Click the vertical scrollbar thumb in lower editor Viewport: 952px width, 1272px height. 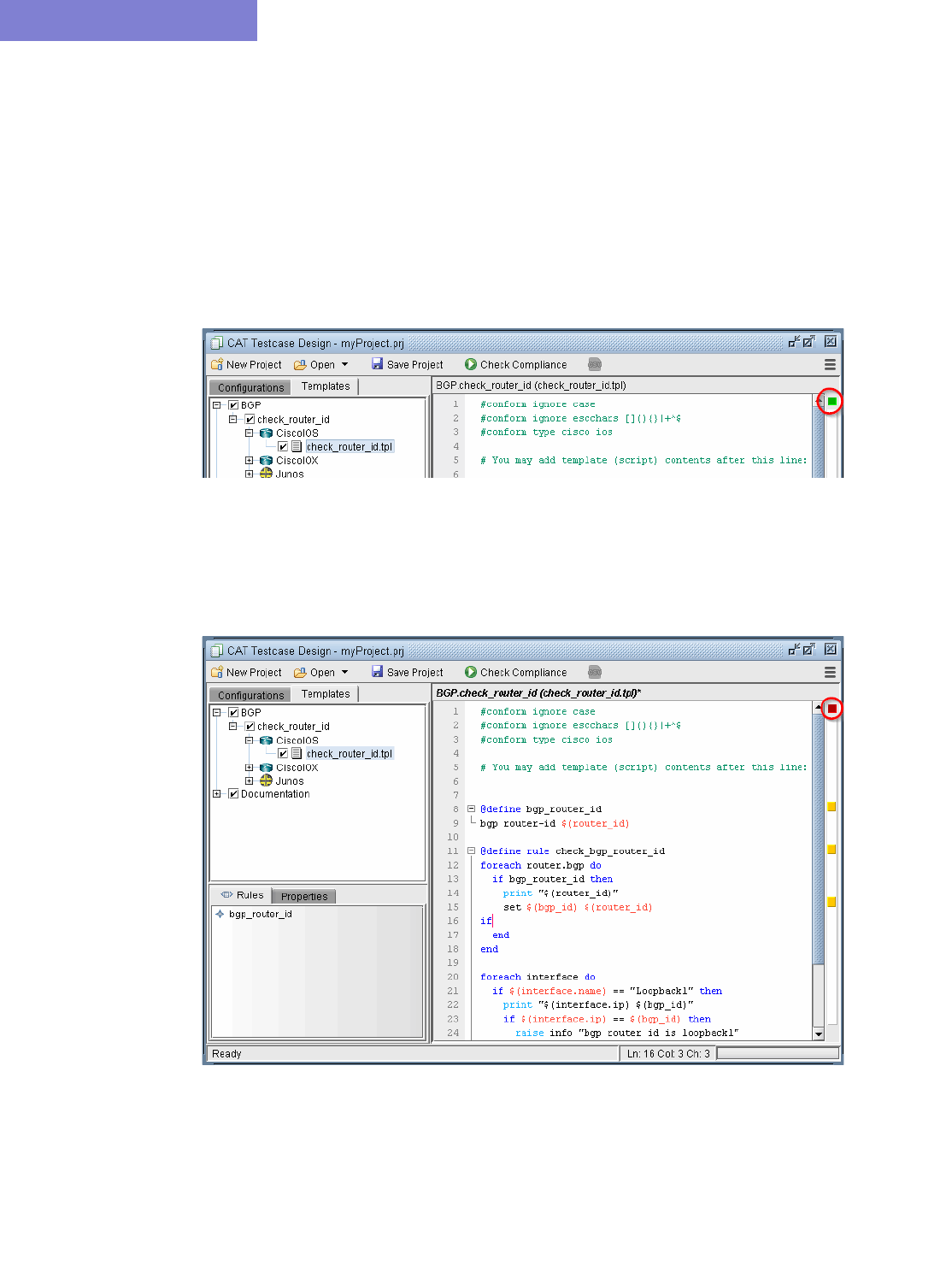[x=819, y=839]
